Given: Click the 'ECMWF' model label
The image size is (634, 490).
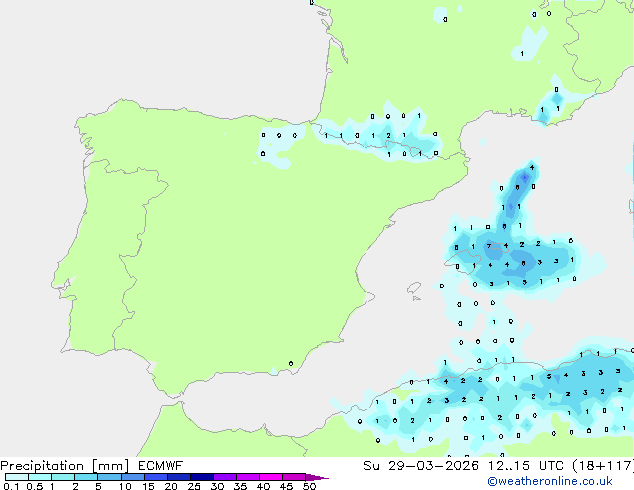Looking at the screenshot, I should click(x=161, y=466).
